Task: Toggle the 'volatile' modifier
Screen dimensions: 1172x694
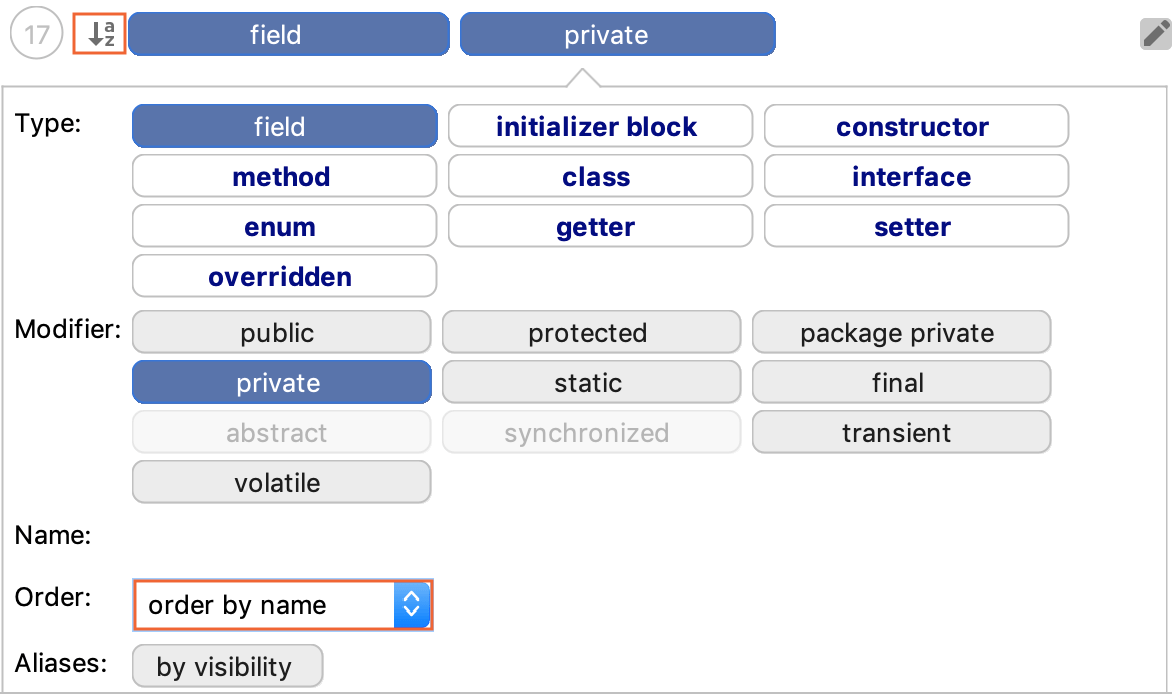Action: 281,483
